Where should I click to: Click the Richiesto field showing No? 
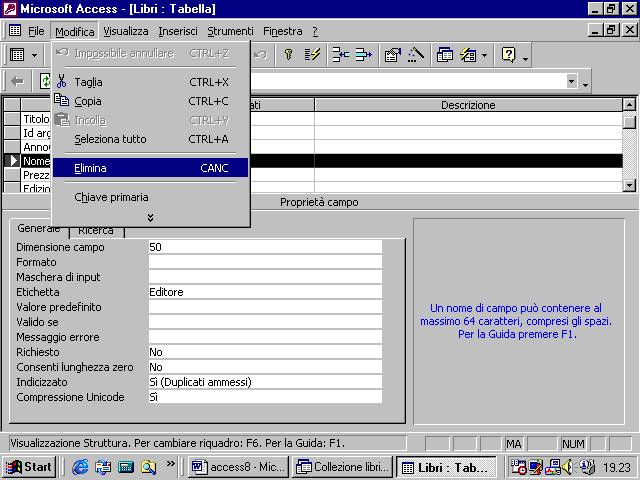click(x=265, y=352)
